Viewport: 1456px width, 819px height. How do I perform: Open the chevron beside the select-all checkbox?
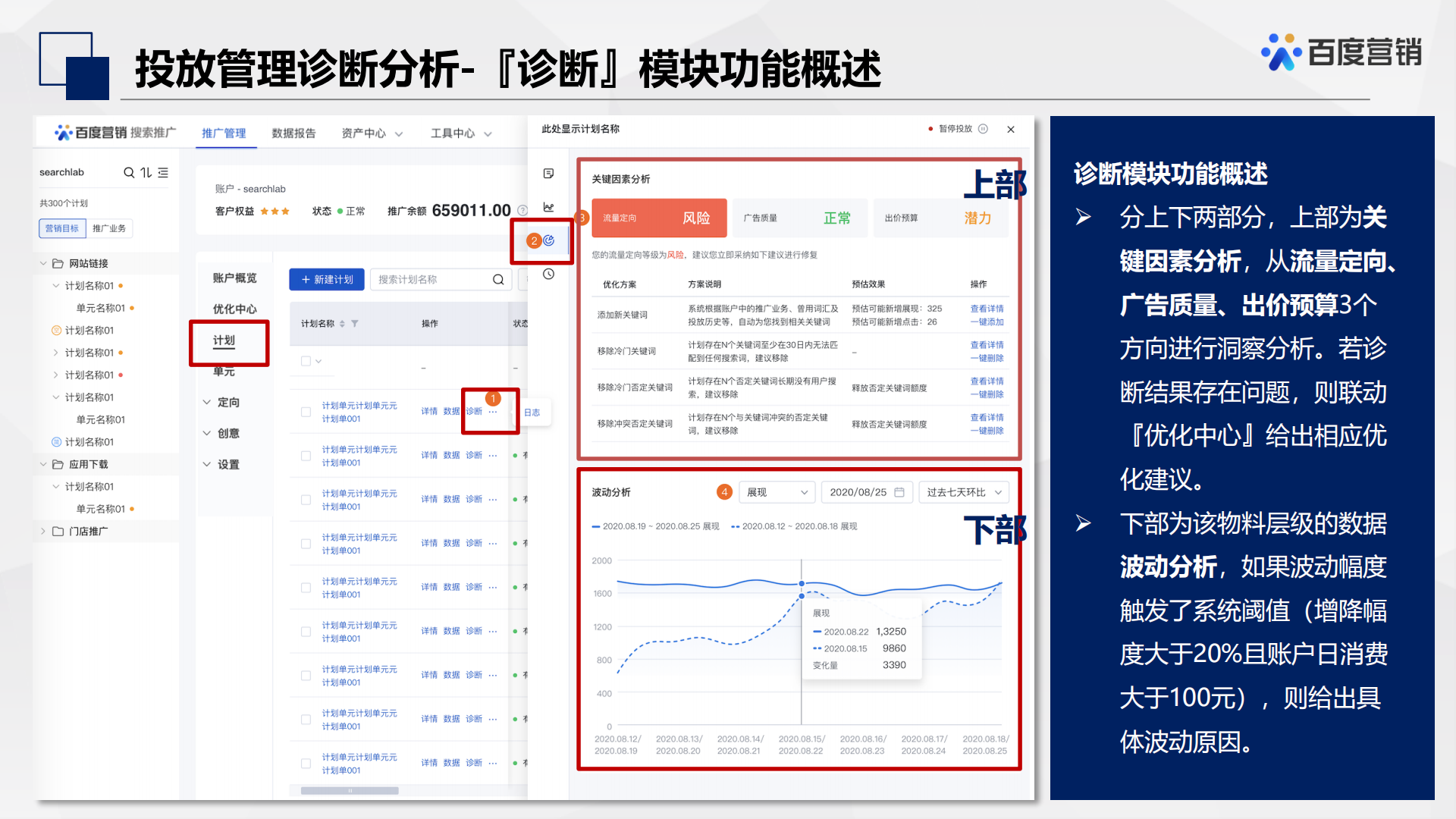[x=318, y=362]
